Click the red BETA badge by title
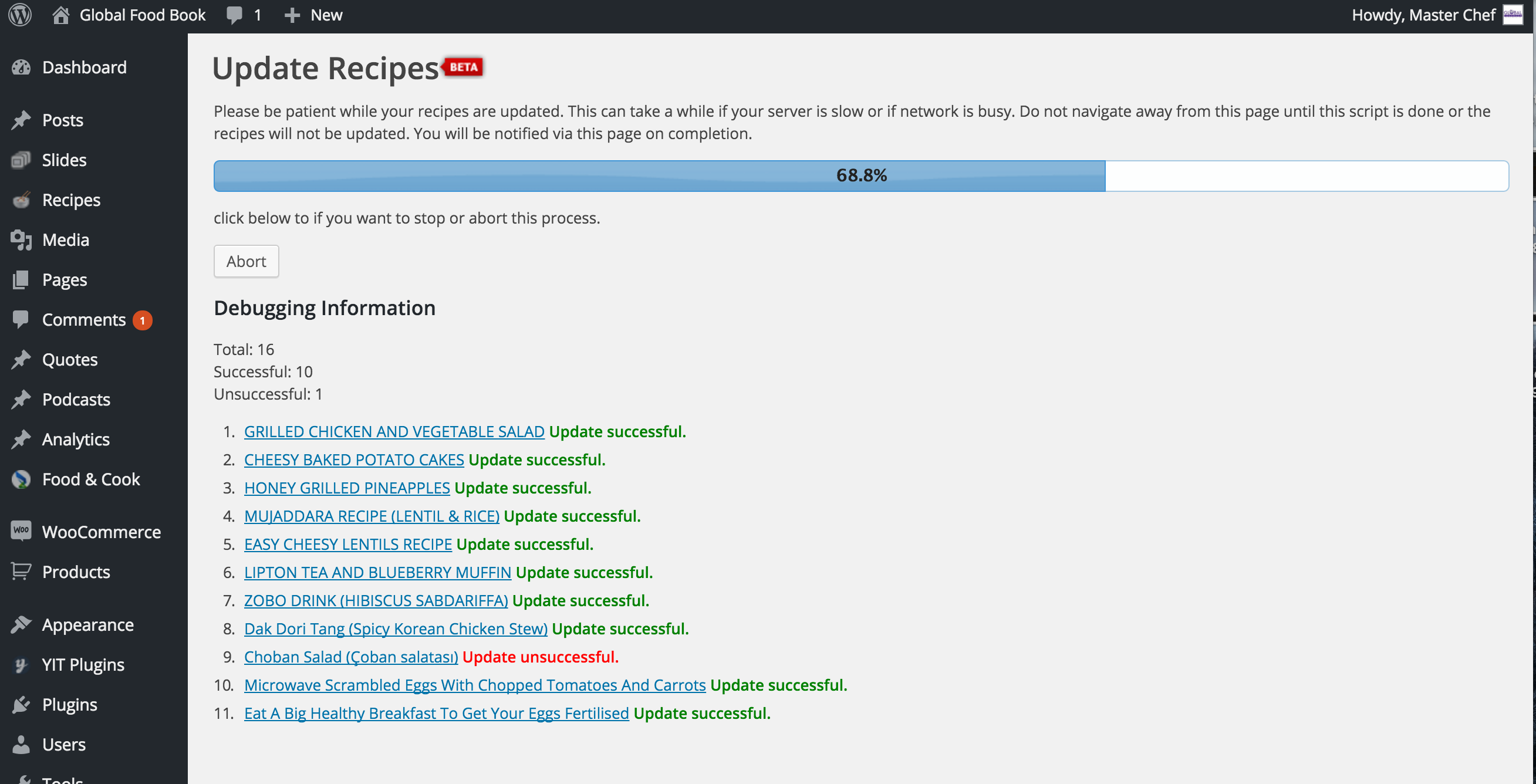This screenshot has width=1536, height=784. click(463, 67)
